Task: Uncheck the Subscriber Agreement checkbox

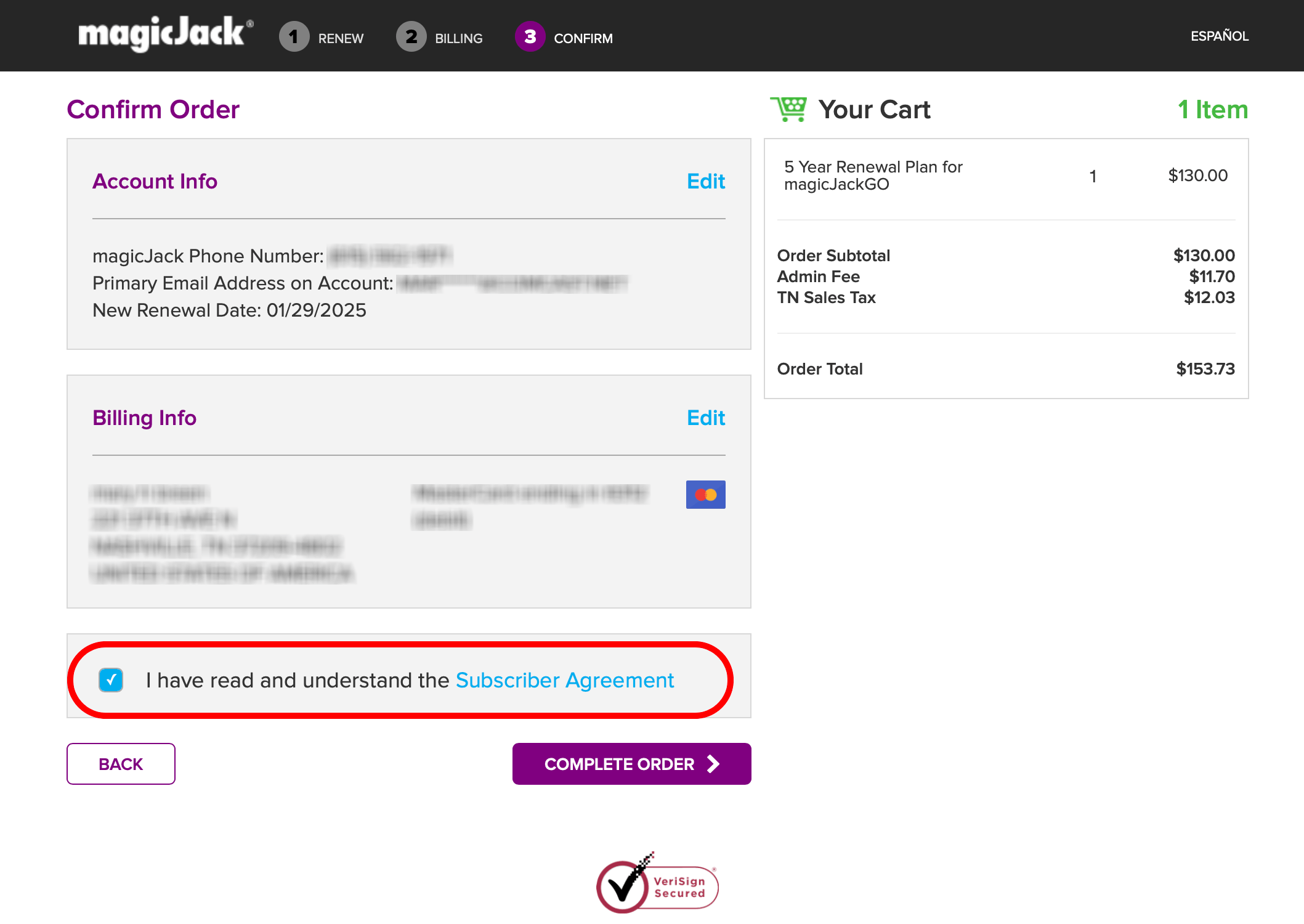Action: coord(111,680)
